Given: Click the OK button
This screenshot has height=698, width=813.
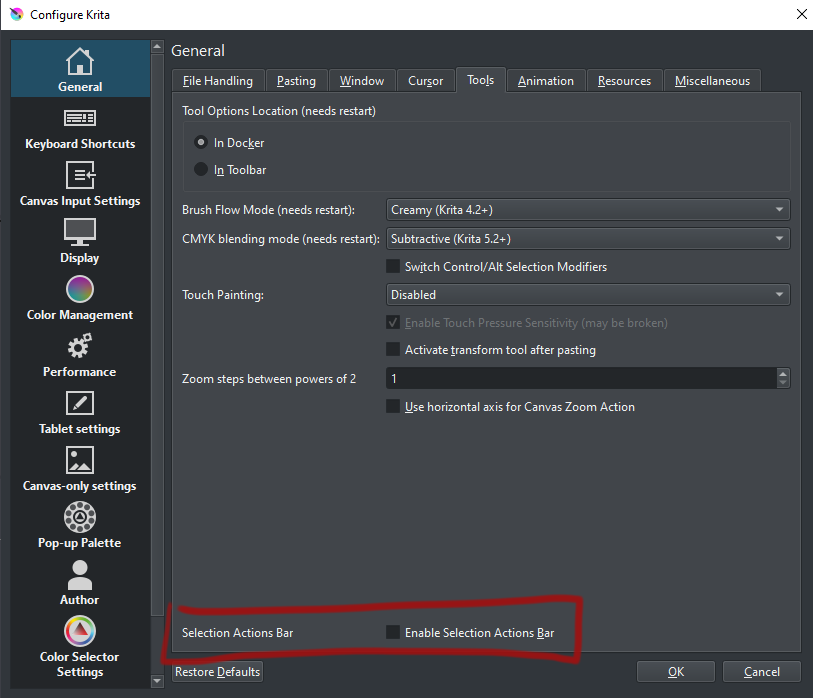Looking at the screenshot, I should [676, 672].
